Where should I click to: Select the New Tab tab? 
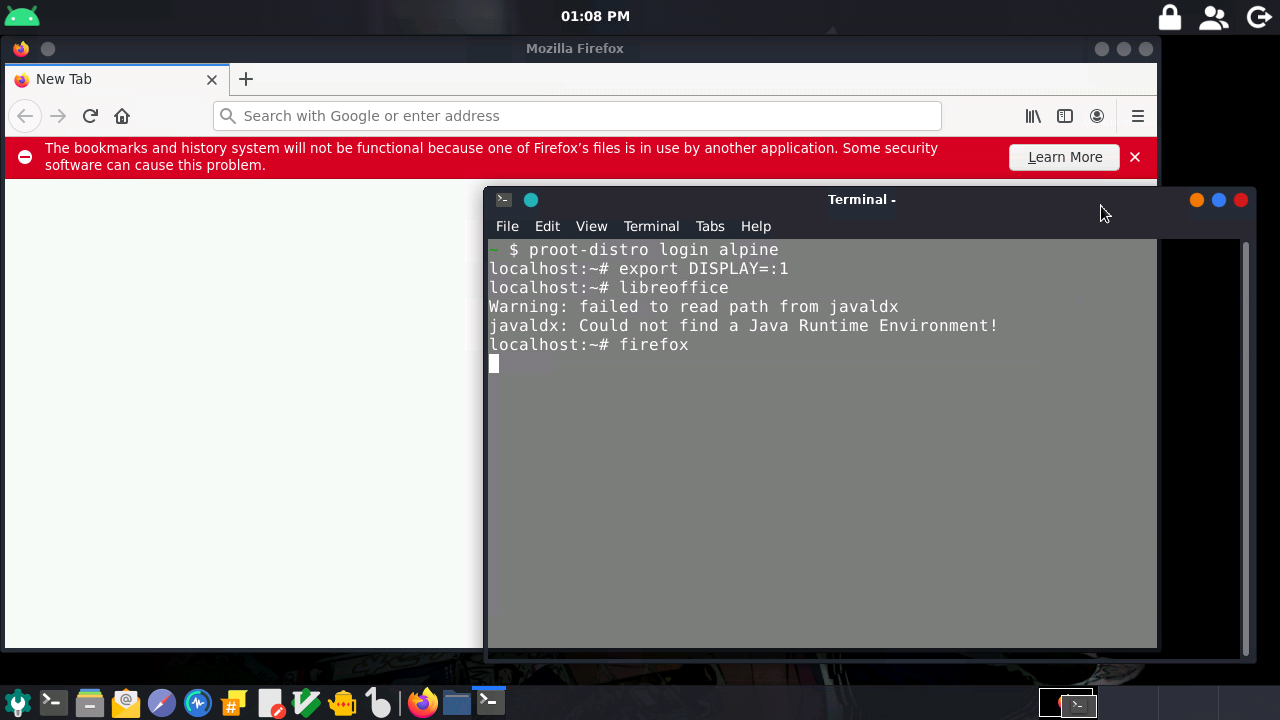tap(116, 79)
